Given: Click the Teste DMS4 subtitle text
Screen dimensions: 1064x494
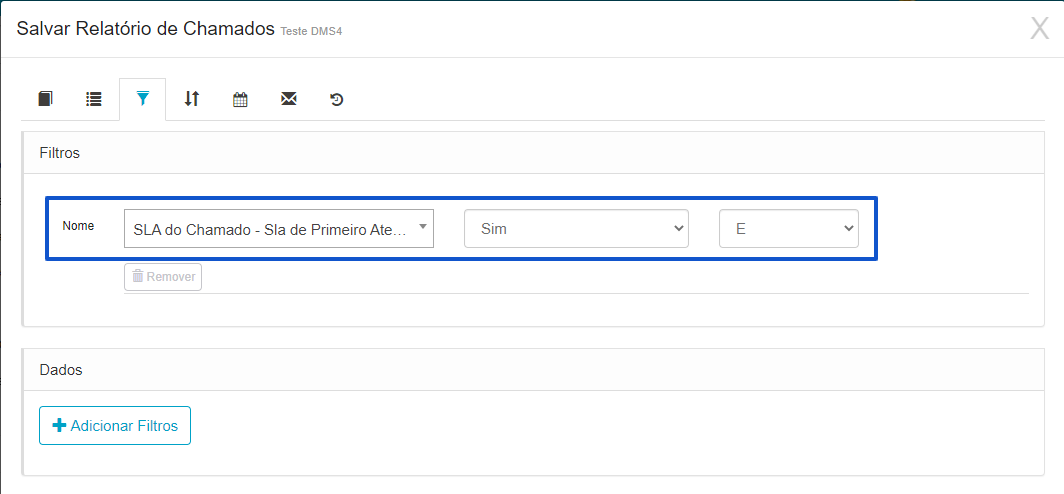Looking at the screenshot, I should 311,31.
